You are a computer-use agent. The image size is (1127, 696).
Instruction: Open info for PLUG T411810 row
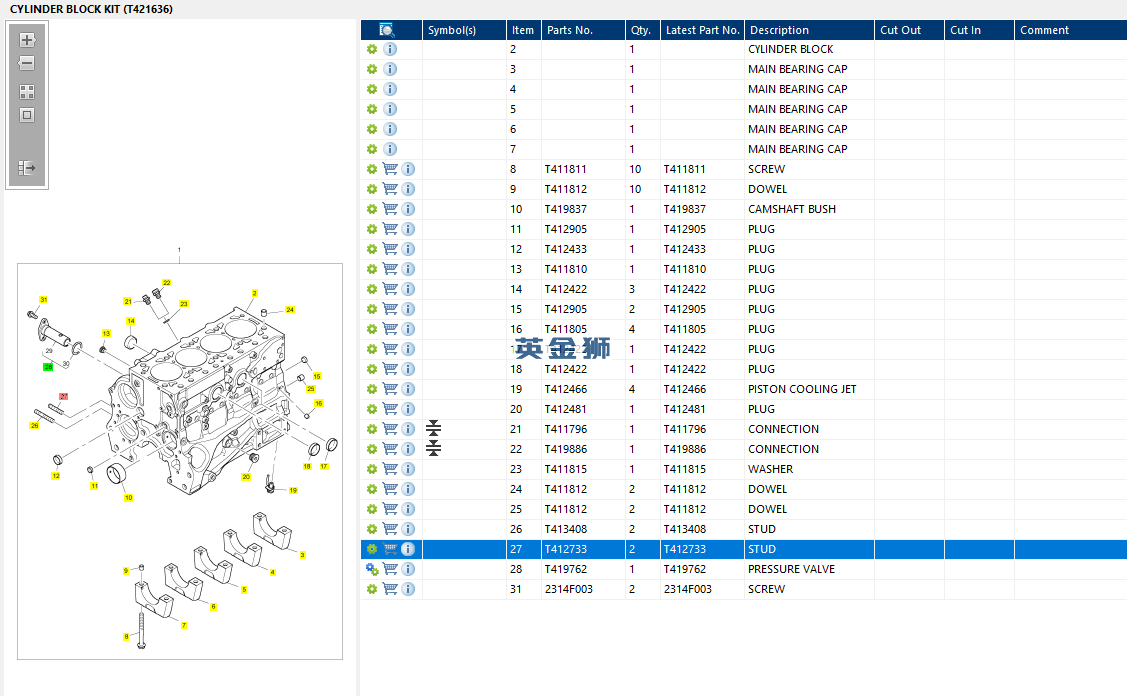coord(408,269)
